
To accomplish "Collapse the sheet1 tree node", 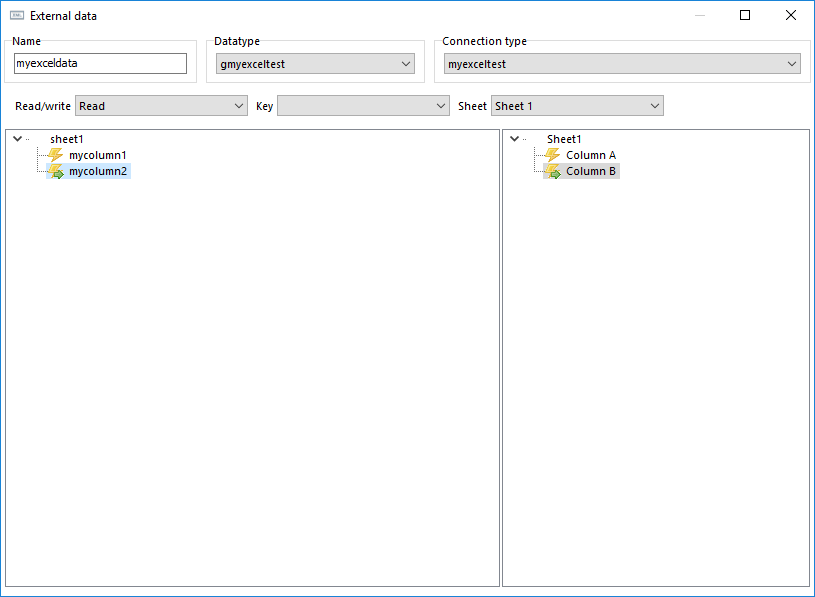I will (17, 139).
